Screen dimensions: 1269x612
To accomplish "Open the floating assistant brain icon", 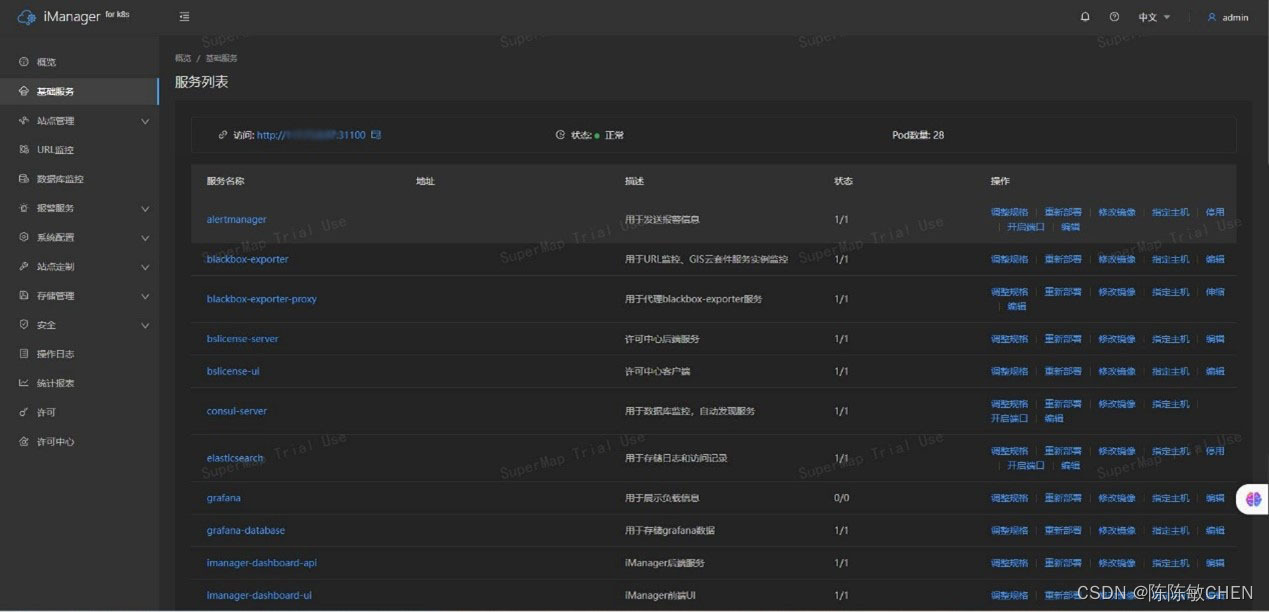I will [x=1253, y=498].
